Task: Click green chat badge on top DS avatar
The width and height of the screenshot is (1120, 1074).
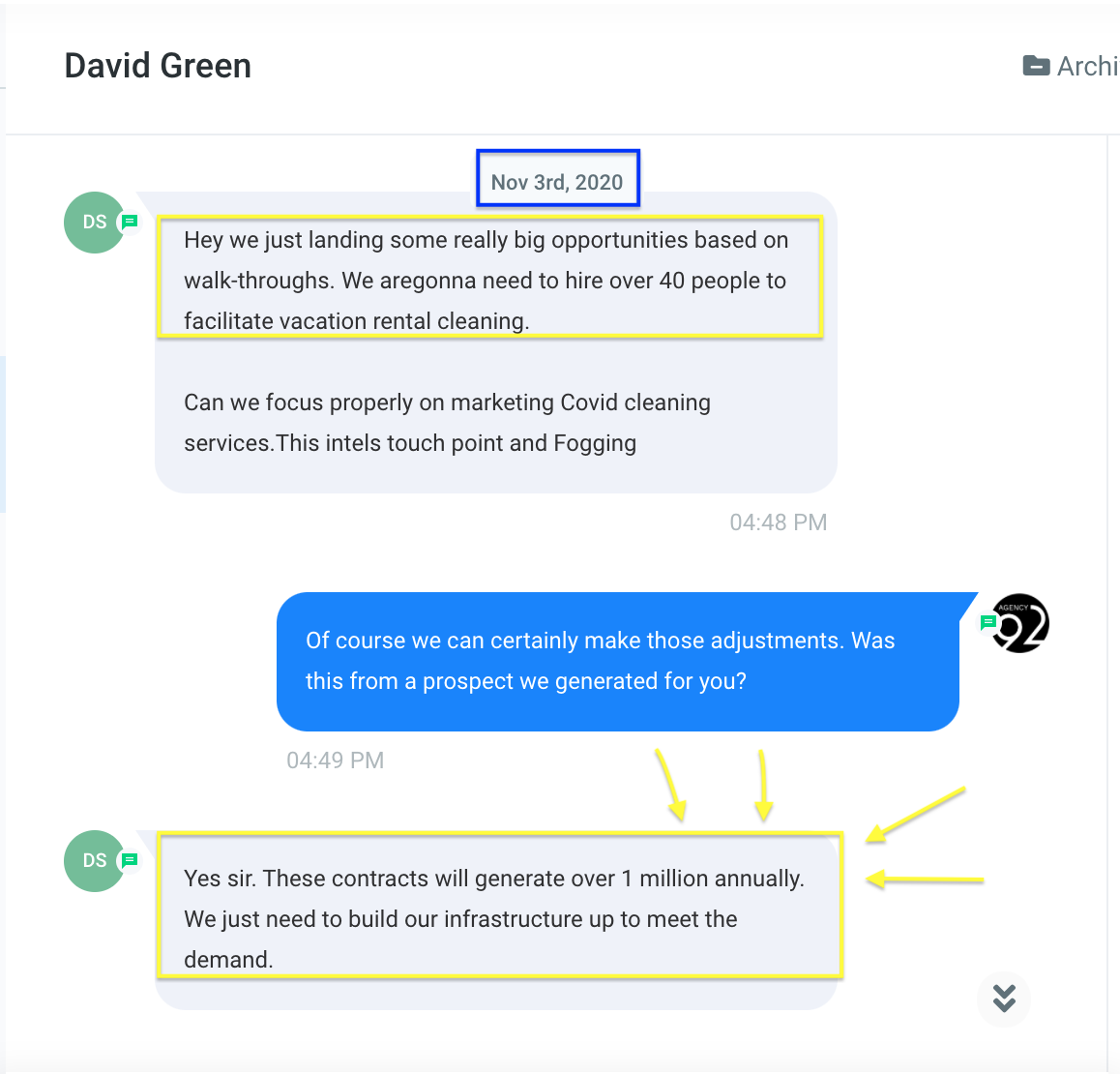Action: [130, 222]
